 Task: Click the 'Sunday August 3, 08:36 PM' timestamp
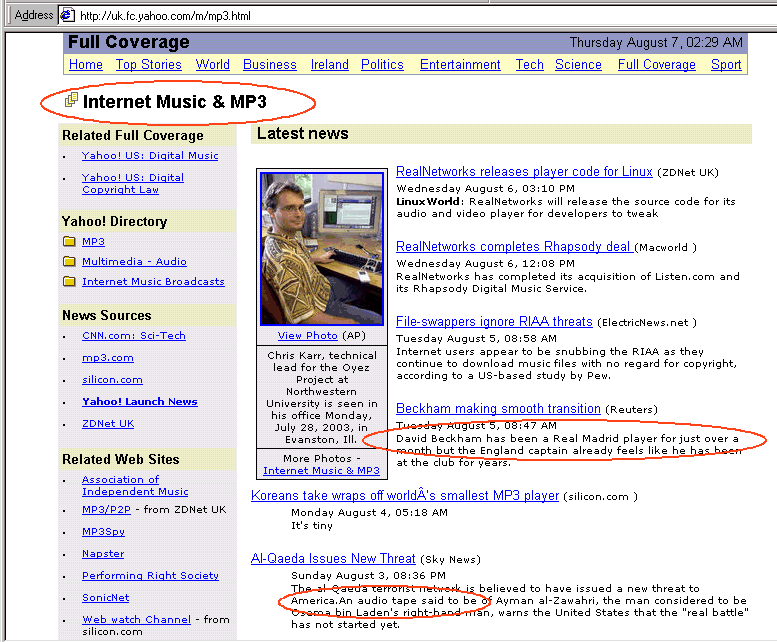pos(368,575)
